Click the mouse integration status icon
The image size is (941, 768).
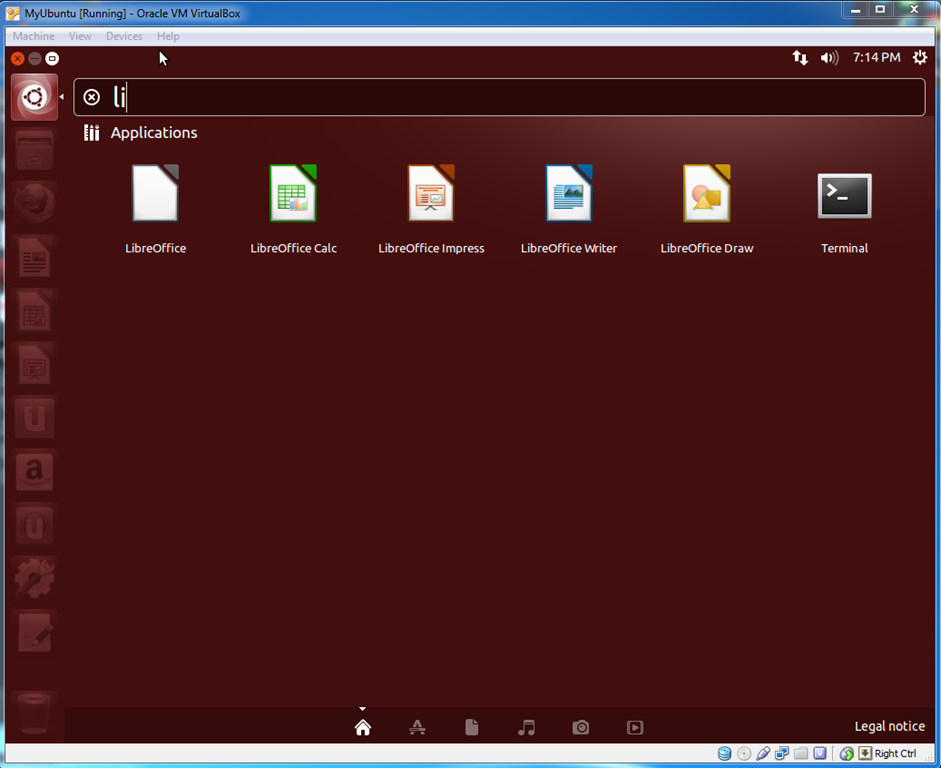click(x=846, y=754)
